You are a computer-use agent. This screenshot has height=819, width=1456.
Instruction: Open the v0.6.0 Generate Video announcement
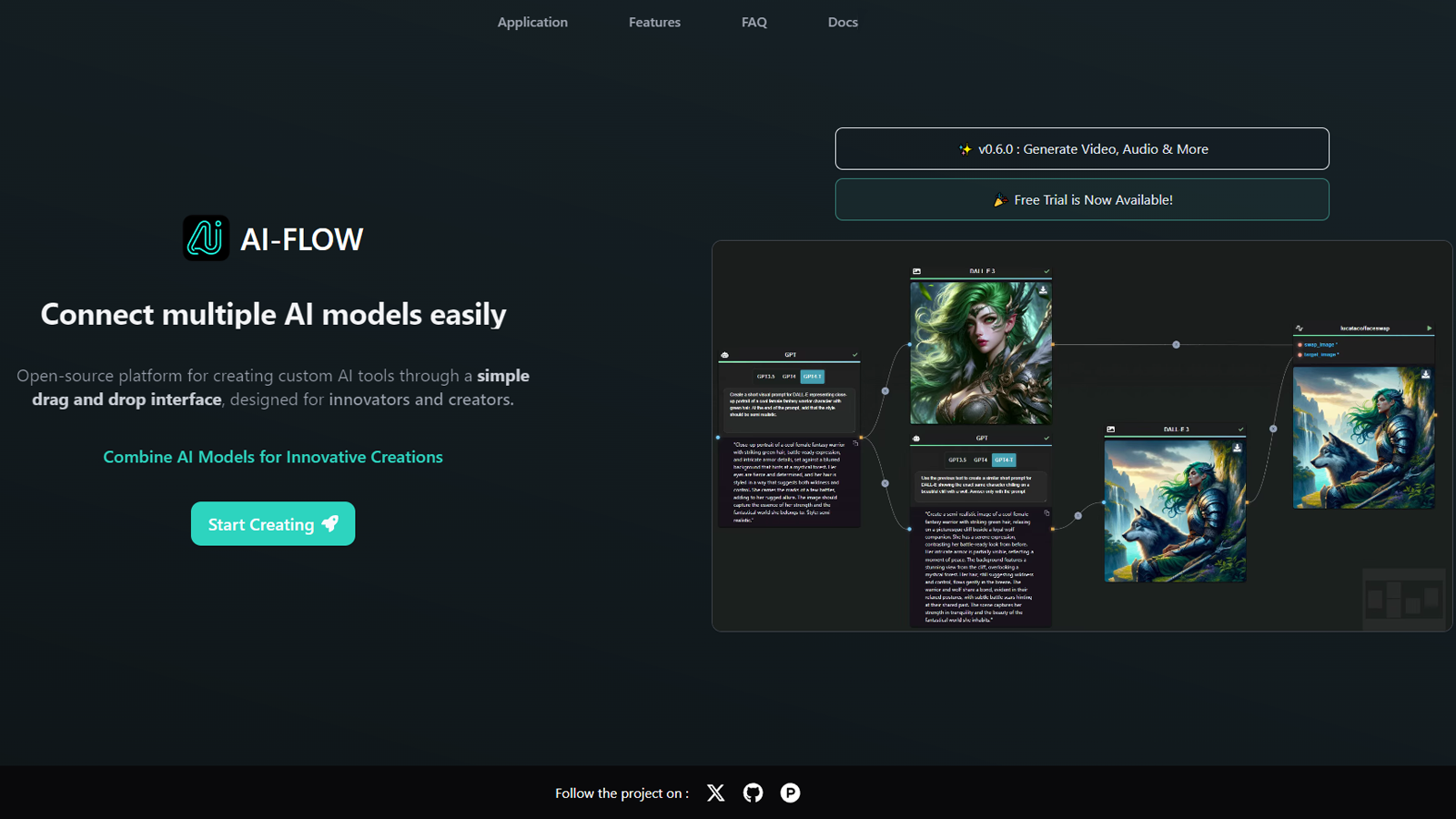[1081, 148]
